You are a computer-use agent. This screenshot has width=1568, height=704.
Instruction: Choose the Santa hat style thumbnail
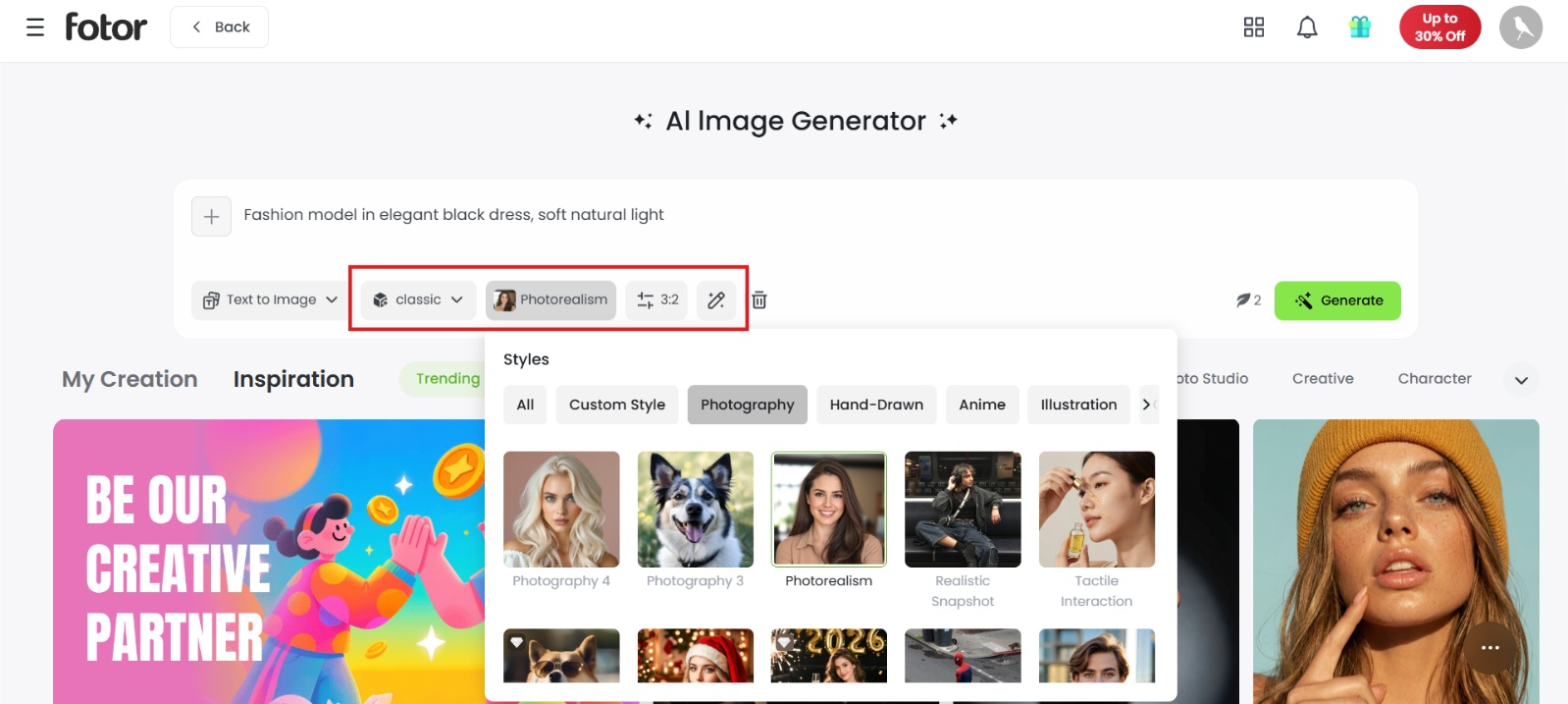tap(696, 656)
